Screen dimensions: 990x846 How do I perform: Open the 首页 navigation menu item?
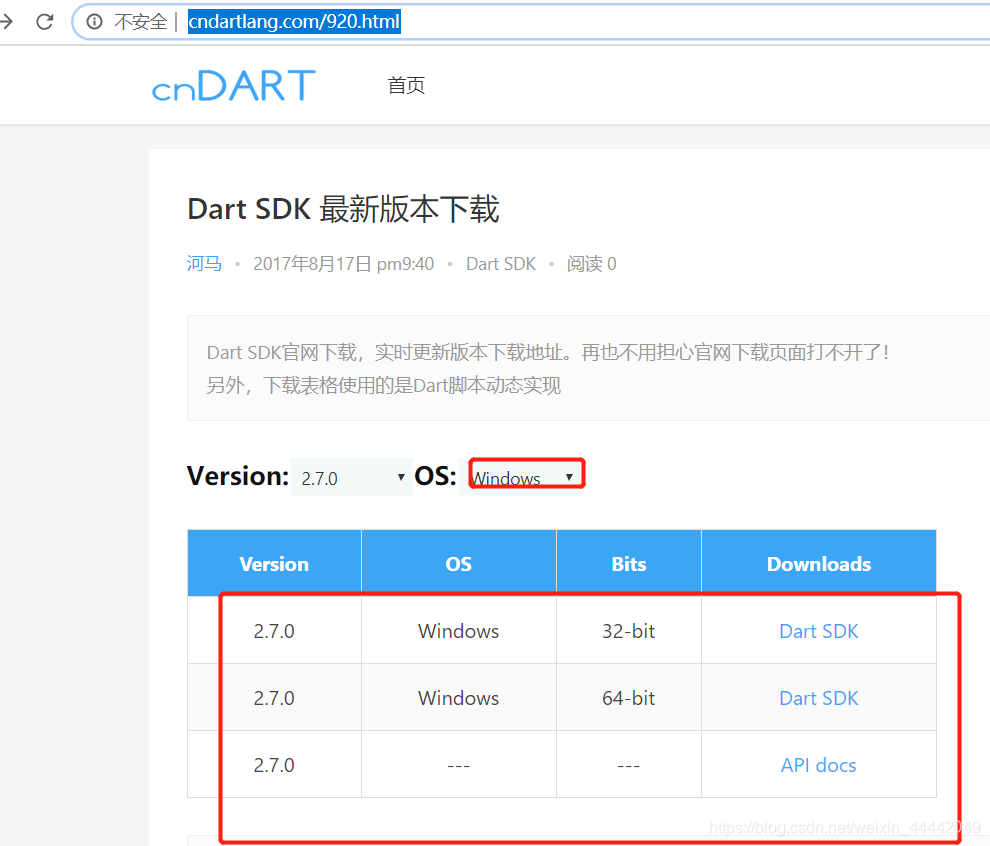(x=406, y=85)
